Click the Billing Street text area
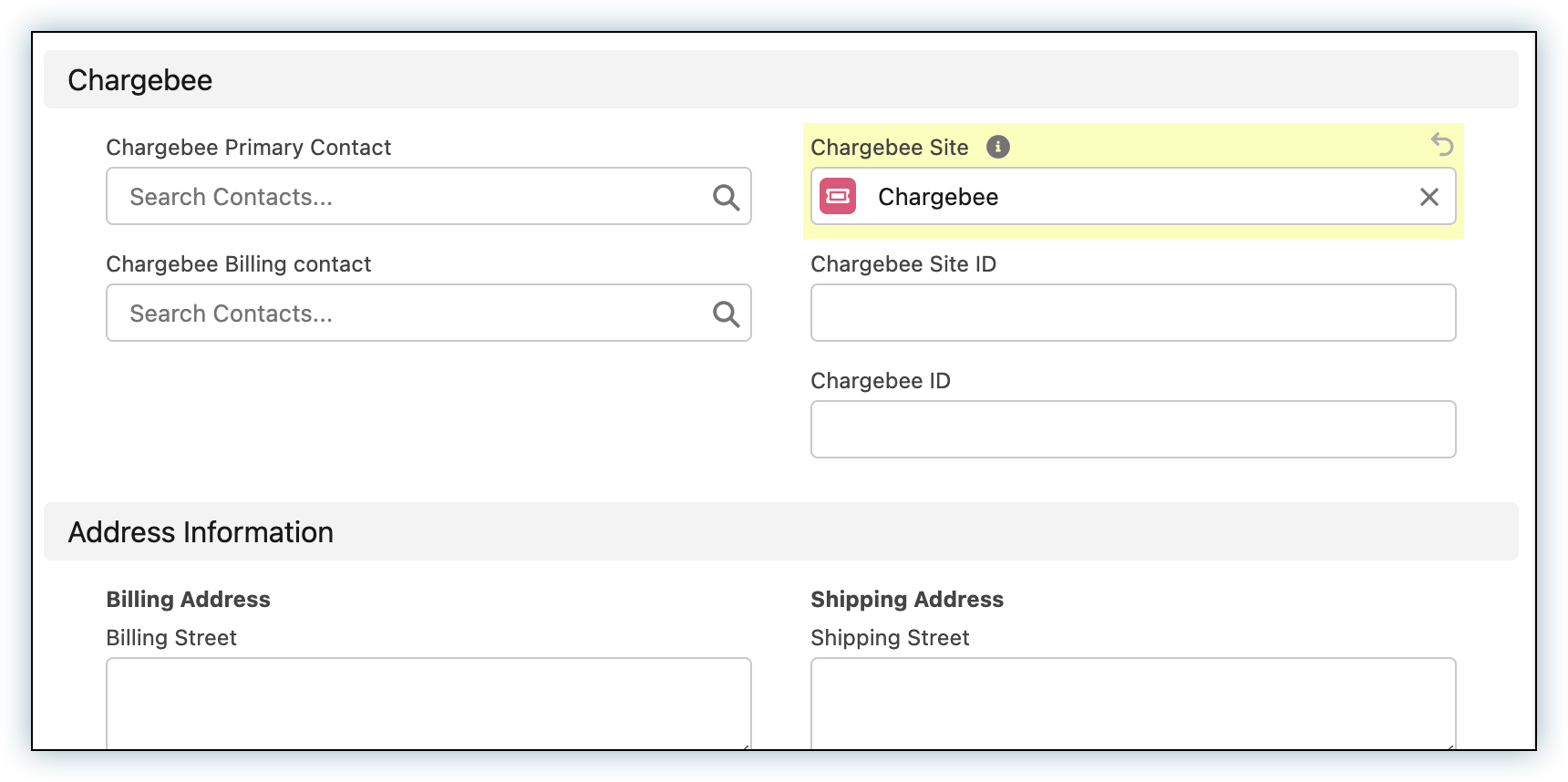1568x782 pixels. (428, 704)
